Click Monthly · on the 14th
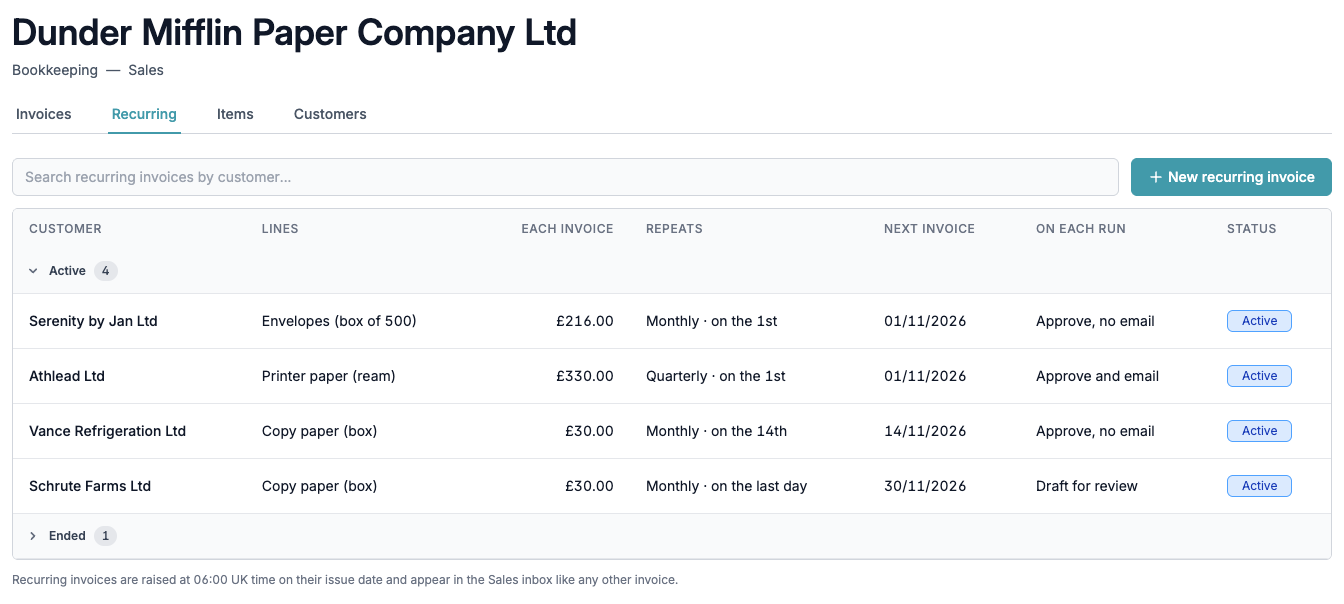This screenshot has width=1344, height=604. click(x=716, y=431)
